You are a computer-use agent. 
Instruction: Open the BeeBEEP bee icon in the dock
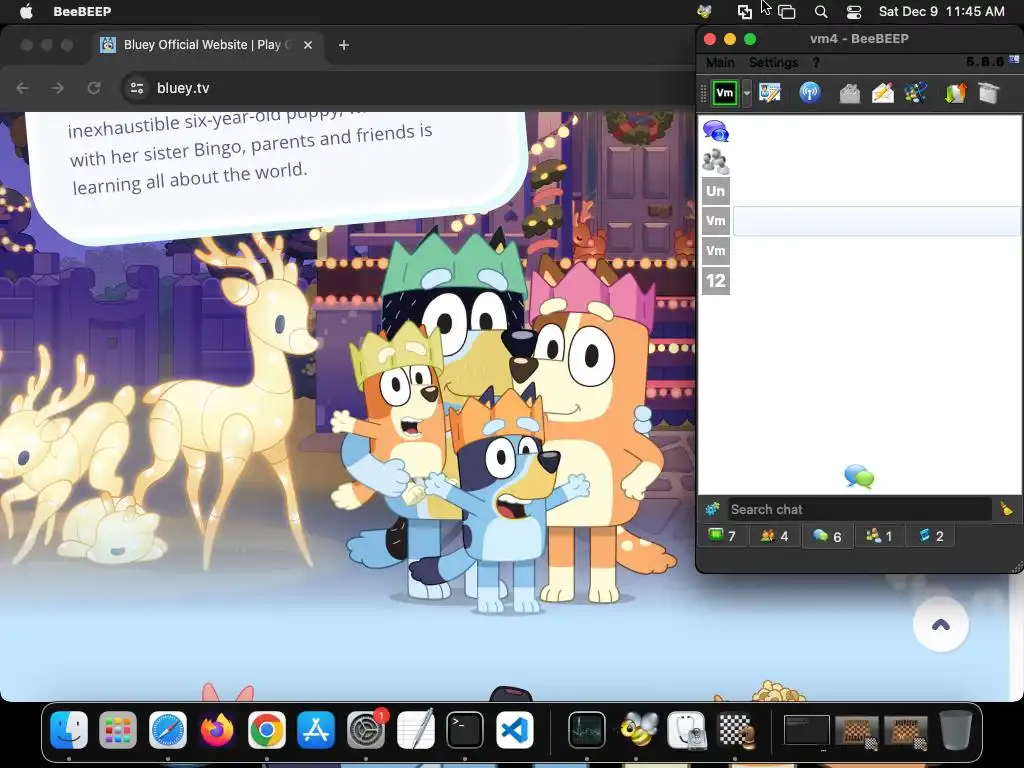point(637,729)
